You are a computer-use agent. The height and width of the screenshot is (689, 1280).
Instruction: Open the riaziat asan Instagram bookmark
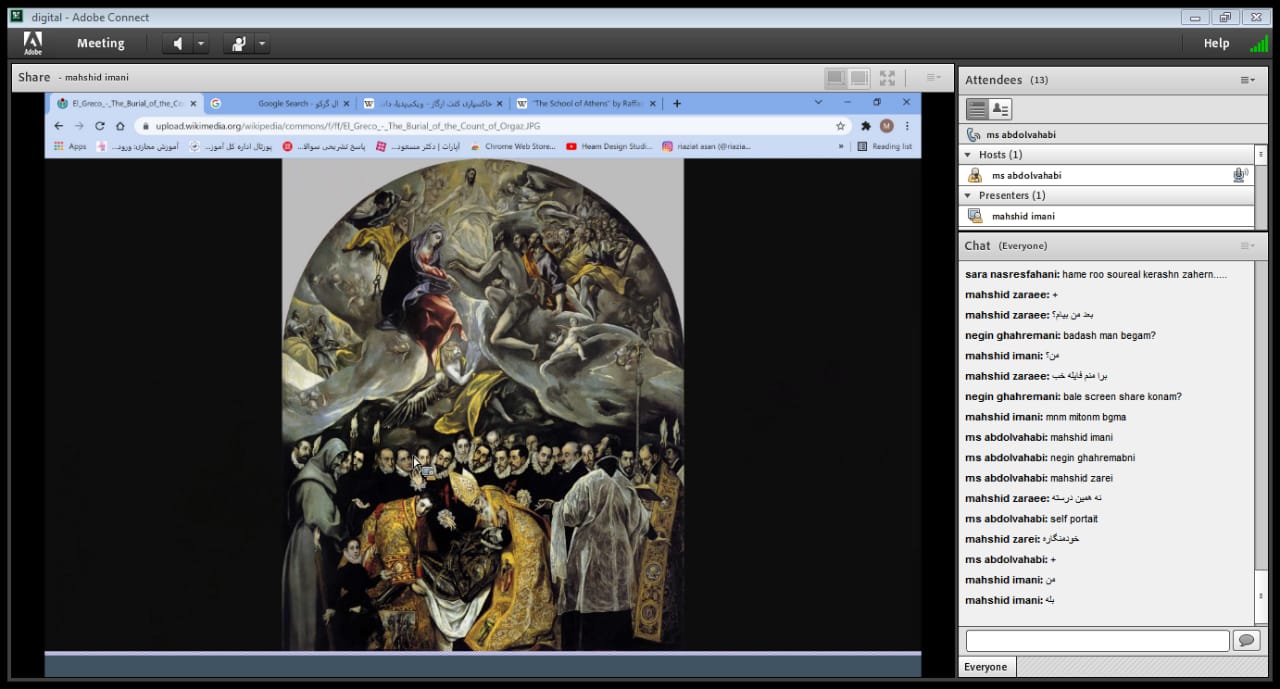pos(705,146)
